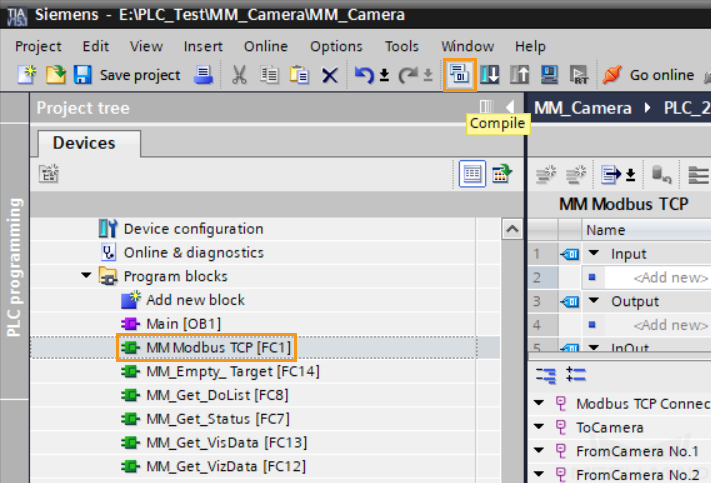This screenshot has height=483, width=711.
Task: Open the undo history dropdown arrow
Action: [384, 75]
